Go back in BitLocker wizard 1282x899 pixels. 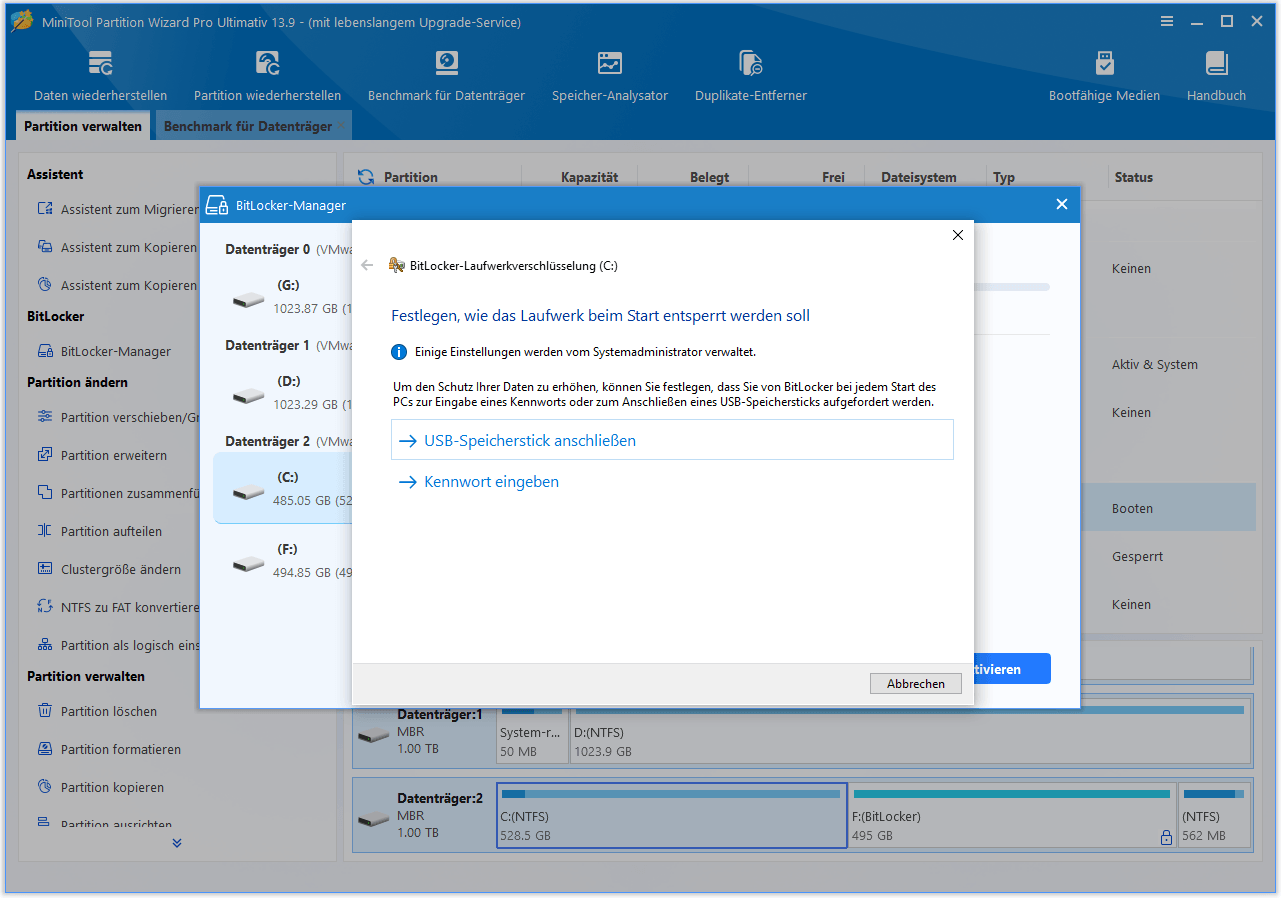[367, 266]
